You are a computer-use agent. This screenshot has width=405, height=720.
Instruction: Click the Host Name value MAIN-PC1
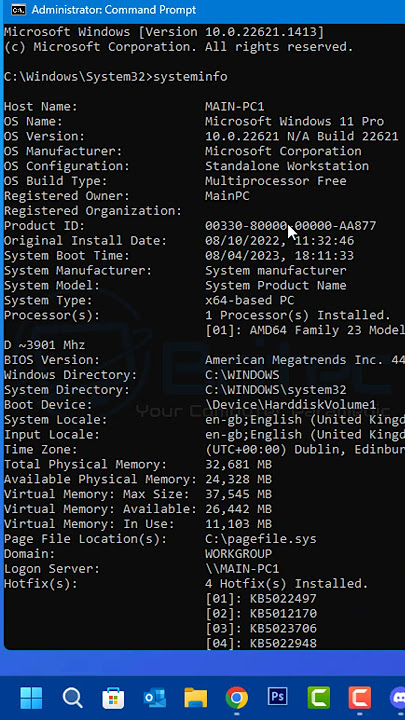click(235, 107)
